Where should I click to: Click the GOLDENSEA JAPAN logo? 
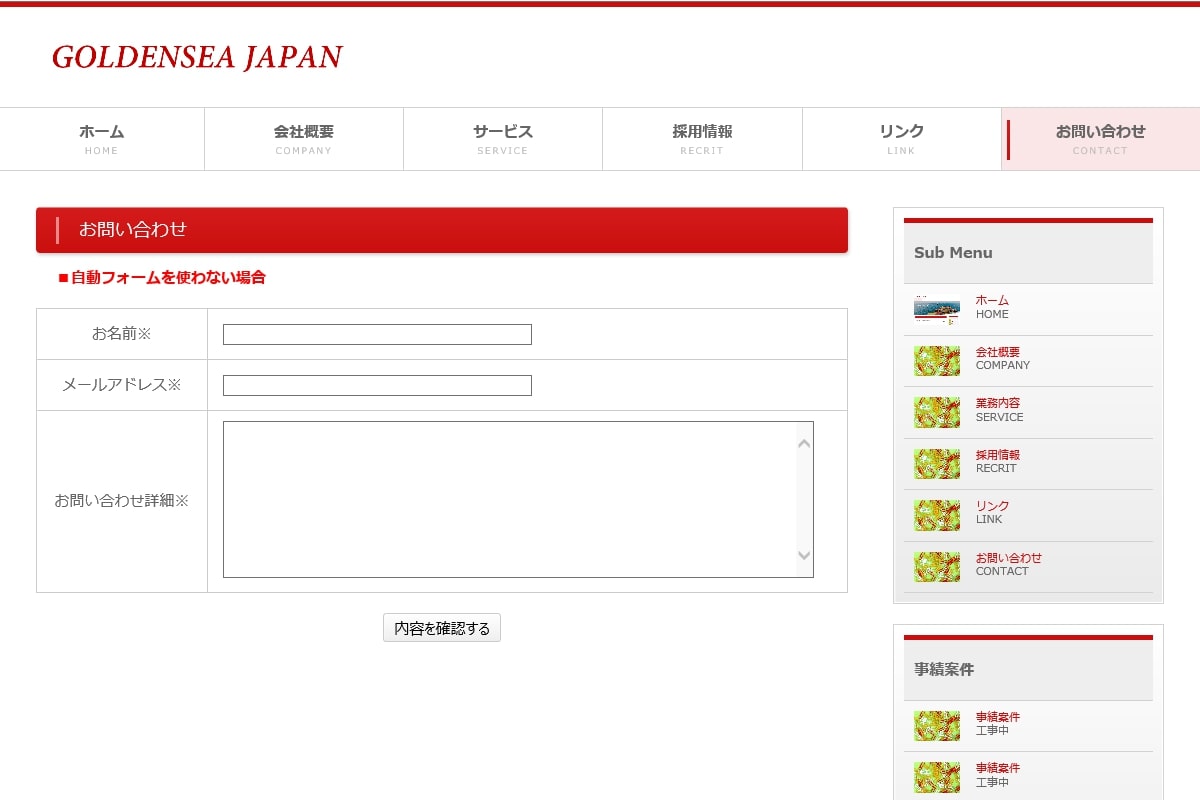pos(197,57)
